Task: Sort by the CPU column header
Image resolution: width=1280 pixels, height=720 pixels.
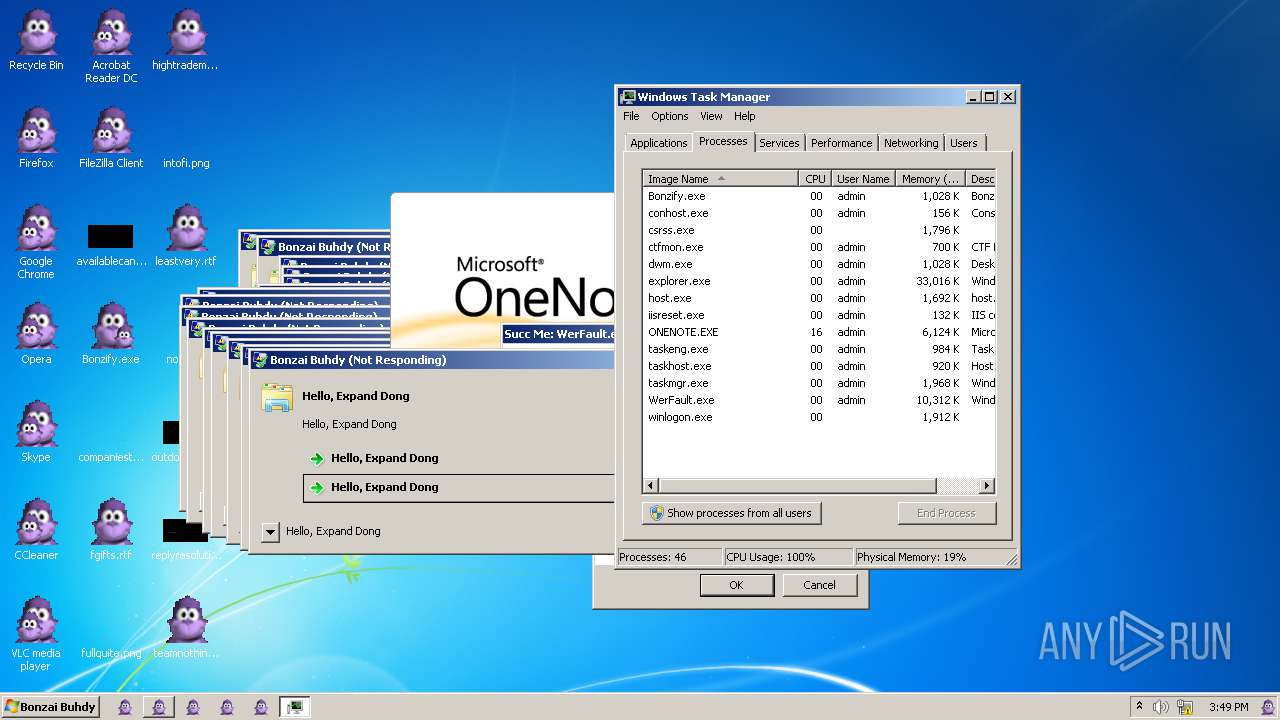Action: (x=815, y=179)
